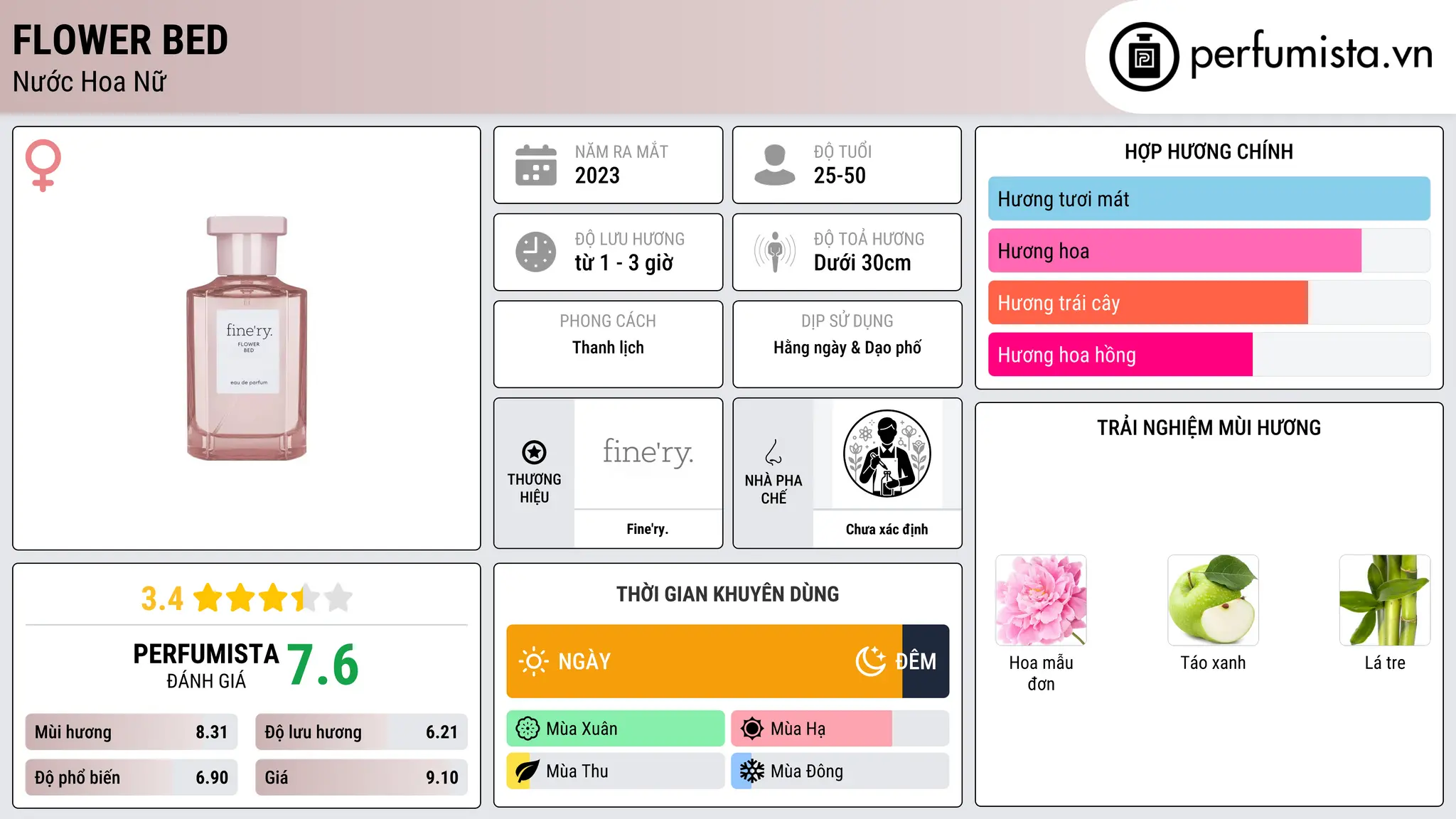Click the leaf icon for Mùa Thu
1456x819 pixels.
click(x=528, y=771)
